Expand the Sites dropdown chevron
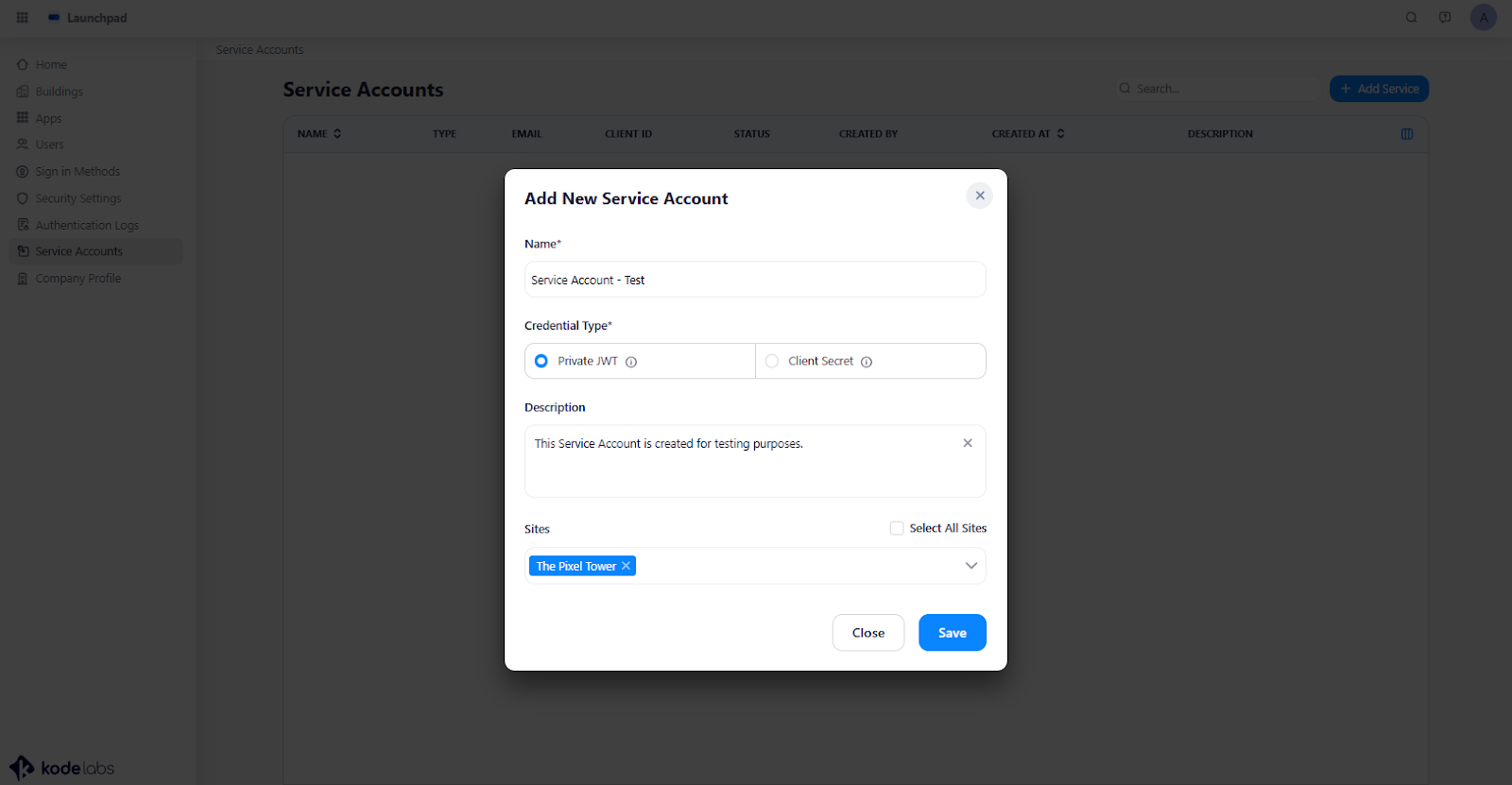Image resolution: width=1512 pixels, height=785 pixels. pyautogui.click(x=971, y=566)
